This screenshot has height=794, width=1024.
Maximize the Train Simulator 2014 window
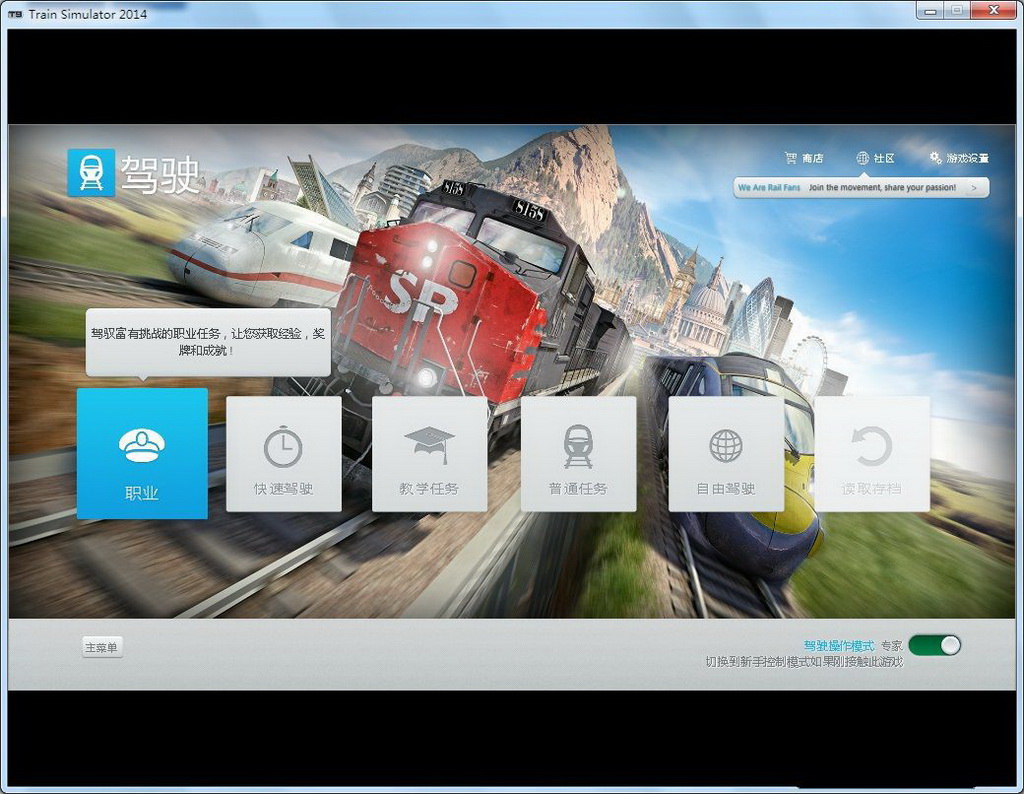pyautogui.click(x=958, y=10)
